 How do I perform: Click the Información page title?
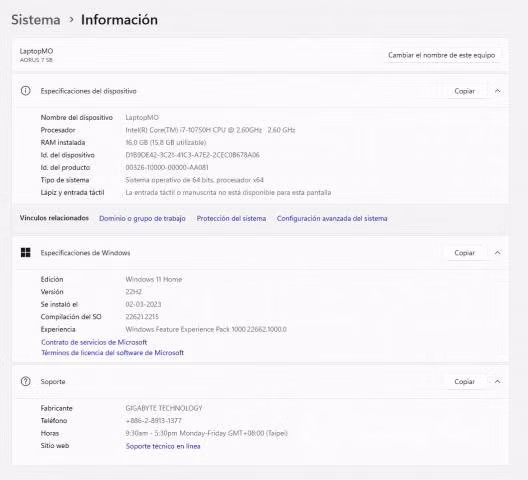119,20
